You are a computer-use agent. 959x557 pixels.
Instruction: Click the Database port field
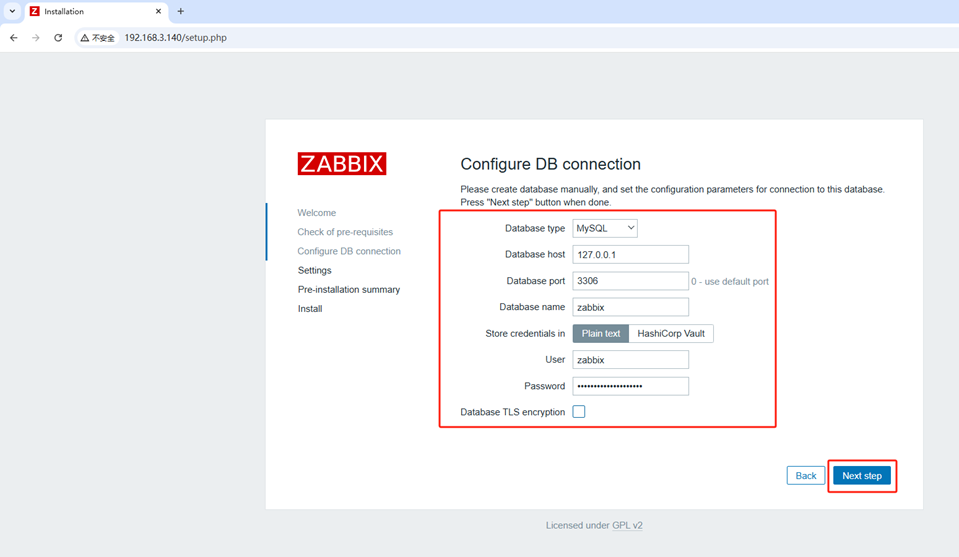[631, 281]
